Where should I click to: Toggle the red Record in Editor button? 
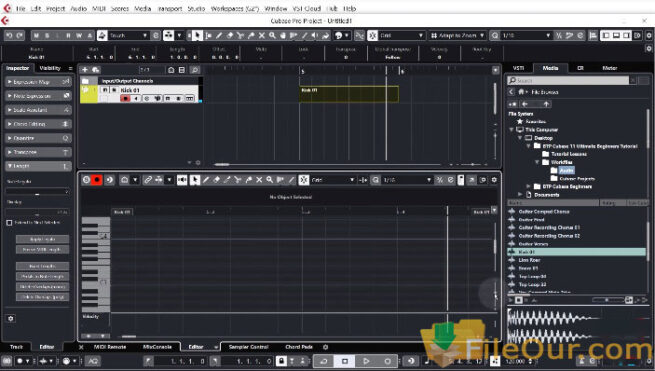coord(96,180)
